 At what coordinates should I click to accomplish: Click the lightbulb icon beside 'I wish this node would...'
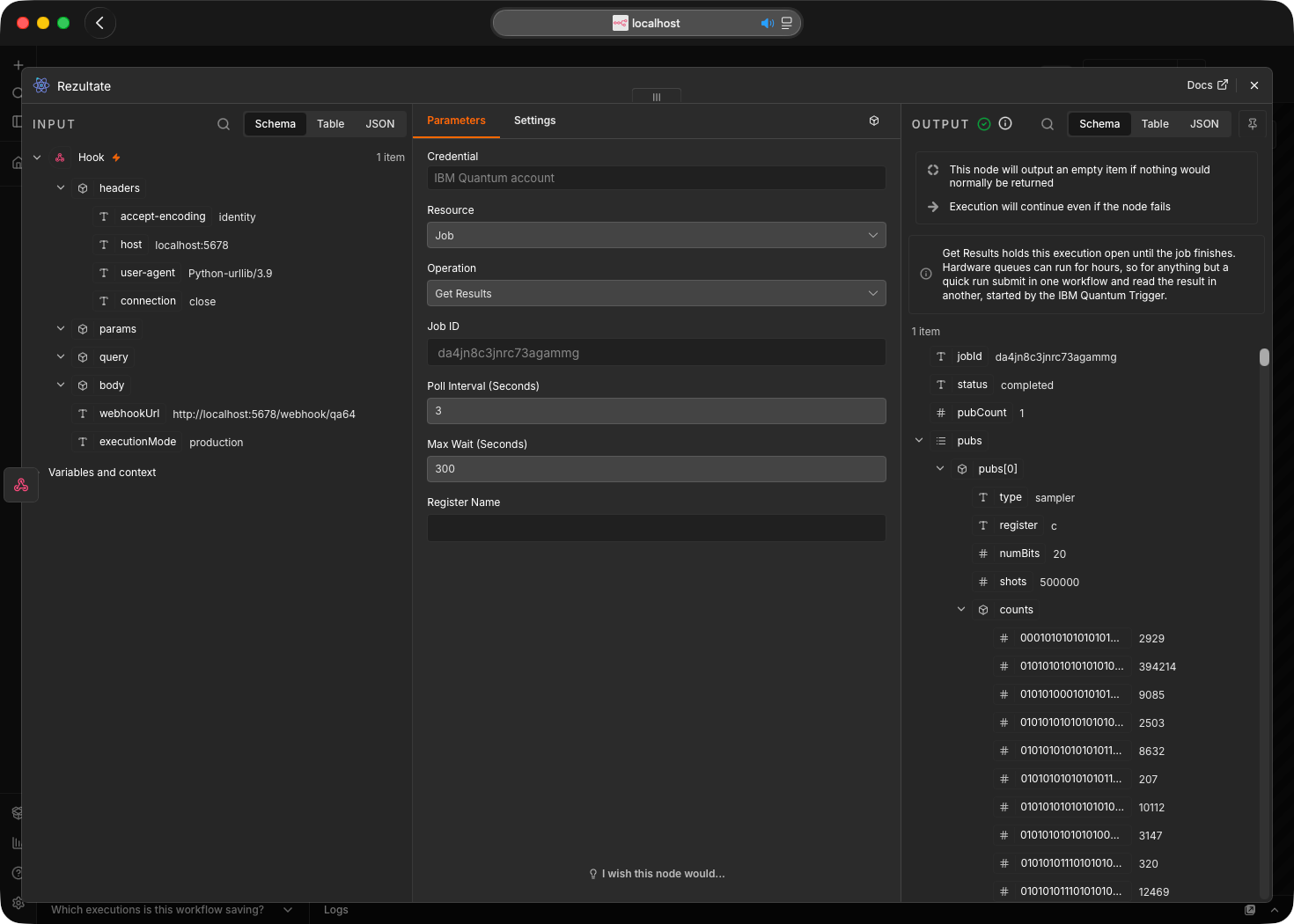pyautogui.click(x=593, y=874)
